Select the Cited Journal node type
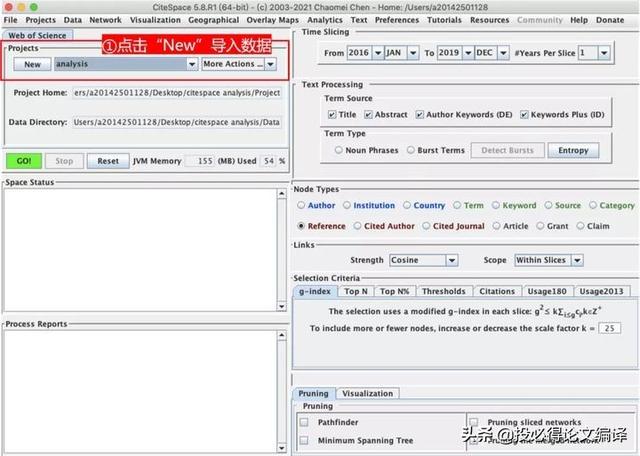 pos(426,226)
